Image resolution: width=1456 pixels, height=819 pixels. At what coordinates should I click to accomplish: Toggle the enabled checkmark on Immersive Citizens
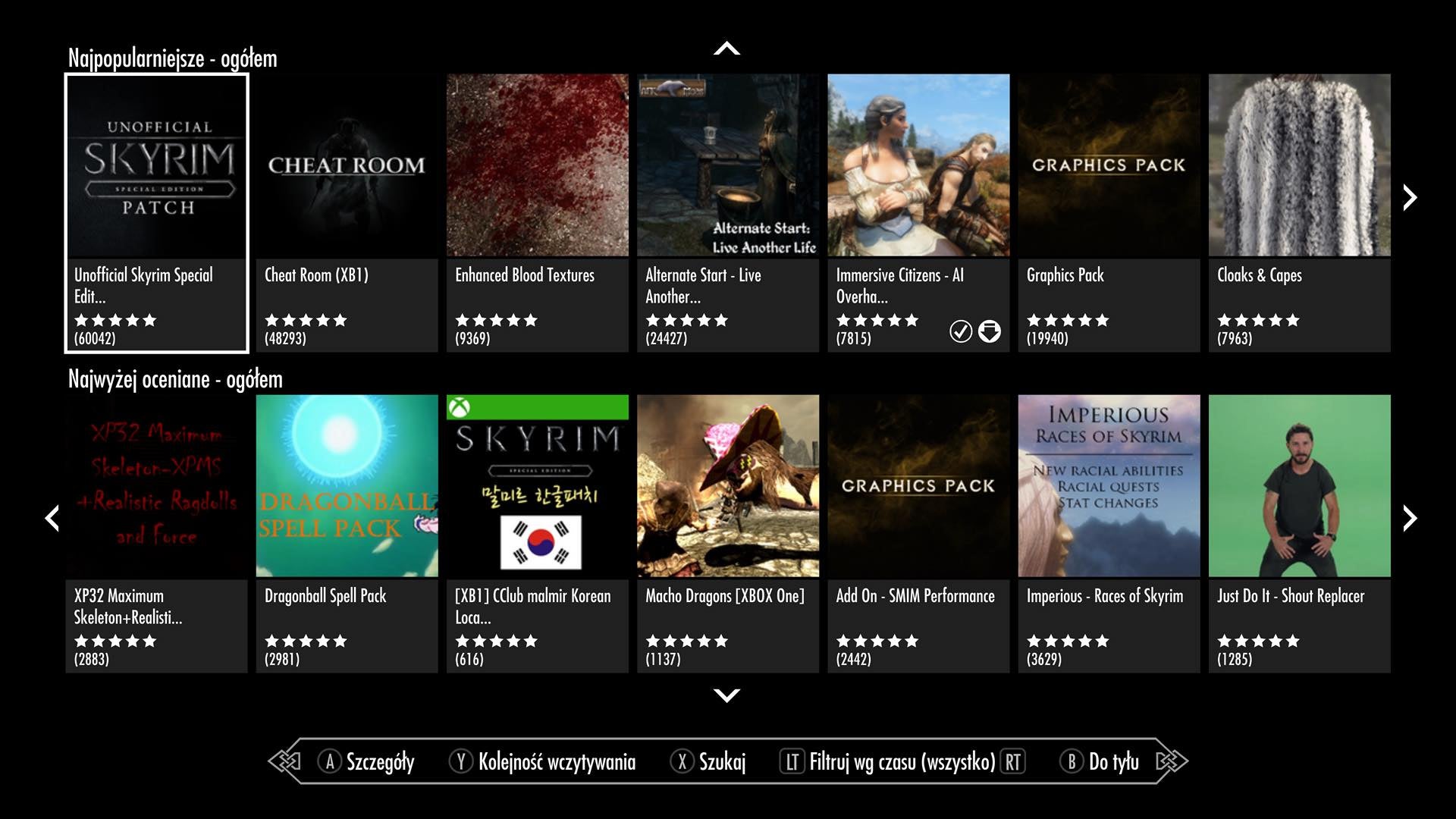961,331
